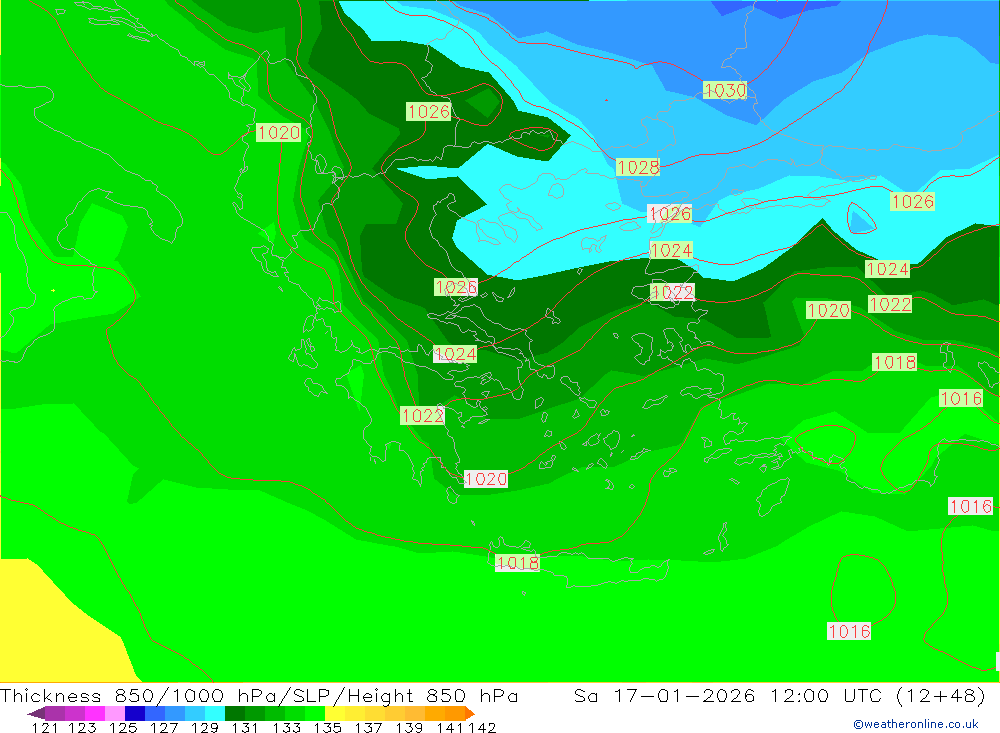Pick the bright lime green legend swatch
Image resolution: width=1000 pixels, height=733 pixels.
315,713
